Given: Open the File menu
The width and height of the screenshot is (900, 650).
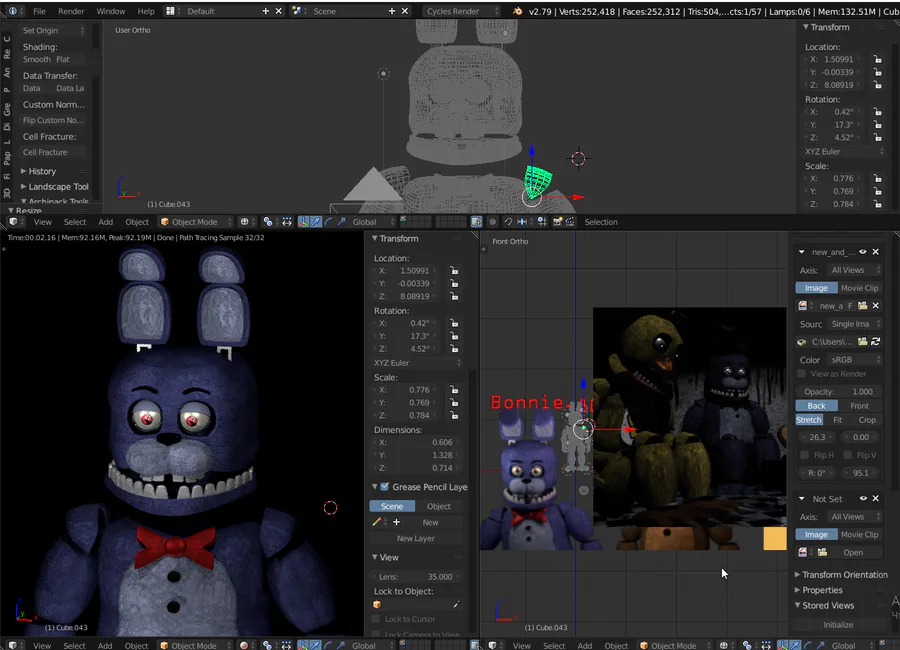Looking at the screenshot, I should (40, 11).
